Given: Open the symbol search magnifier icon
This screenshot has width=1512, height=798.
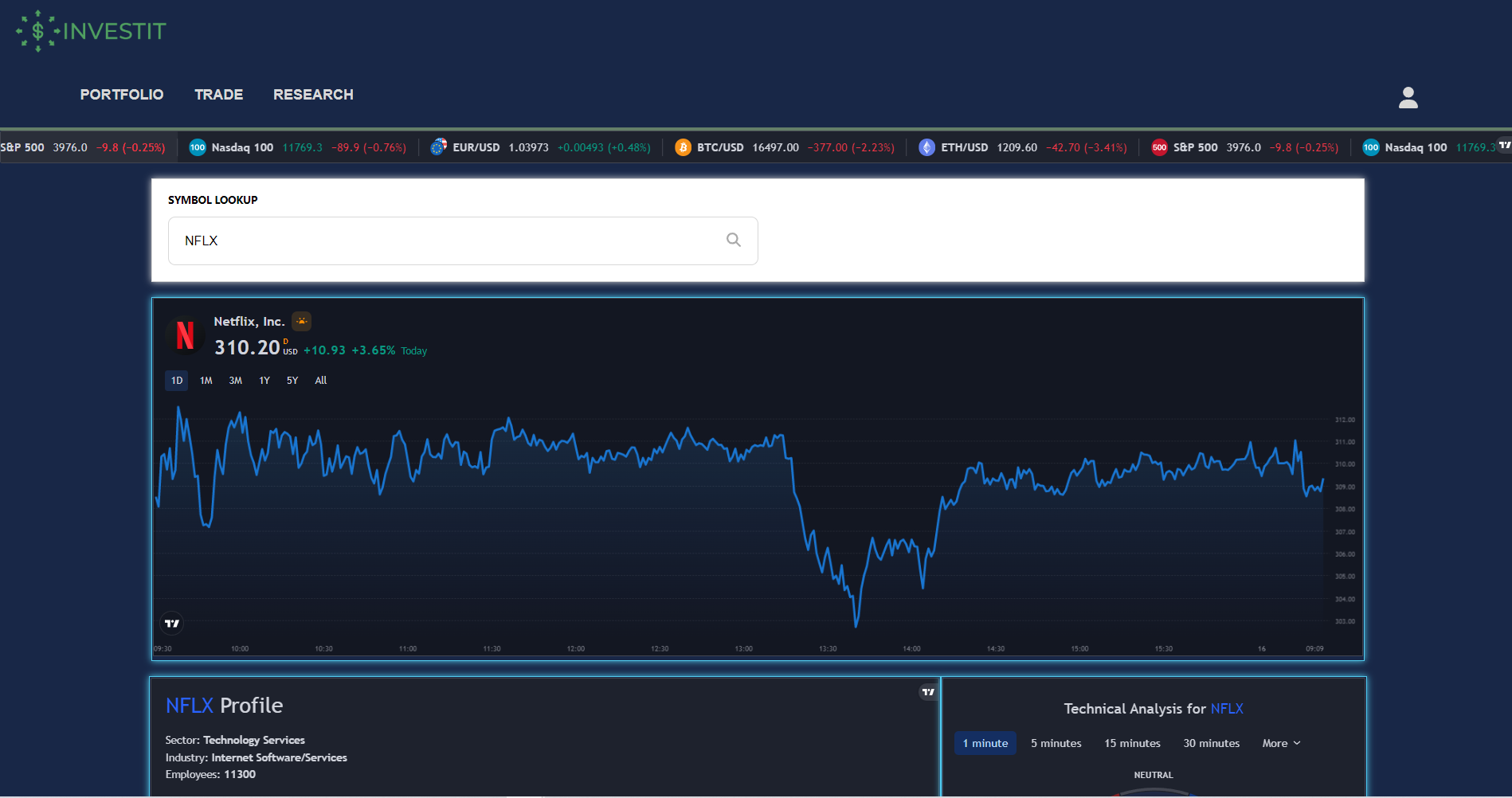Looking at the screenshot, I should click(x=733, y=241).
